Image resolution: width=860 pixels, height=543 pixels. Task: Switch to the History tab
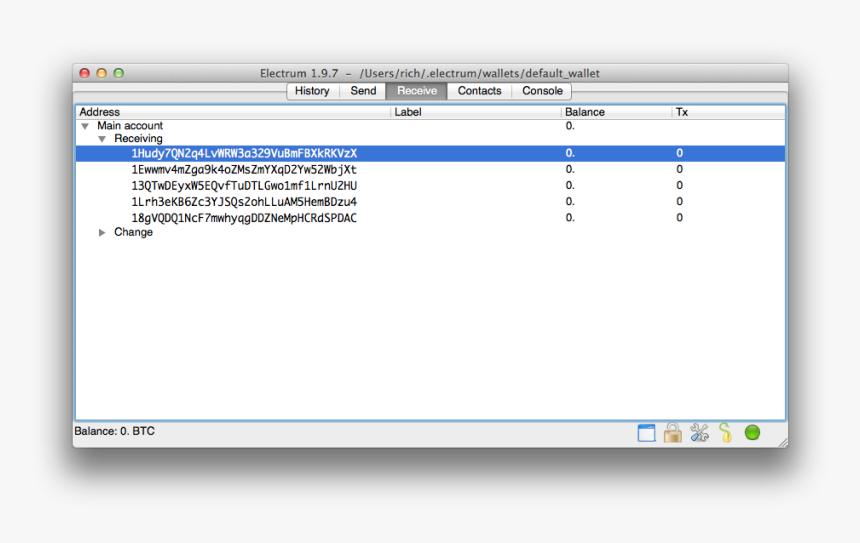coord(312,91)
